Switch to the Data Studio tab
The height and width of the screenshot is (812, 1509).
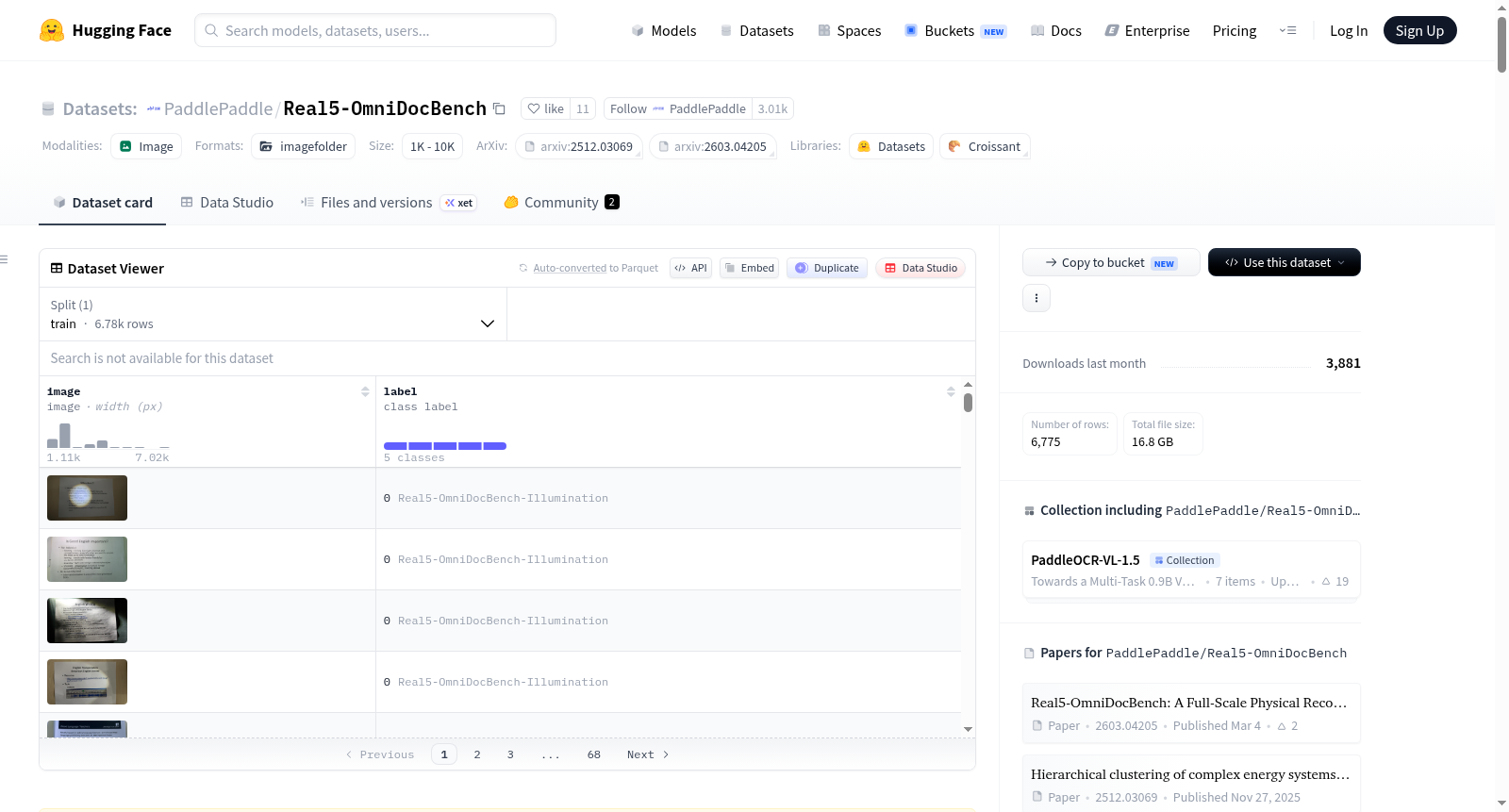[x=227, y=202]
